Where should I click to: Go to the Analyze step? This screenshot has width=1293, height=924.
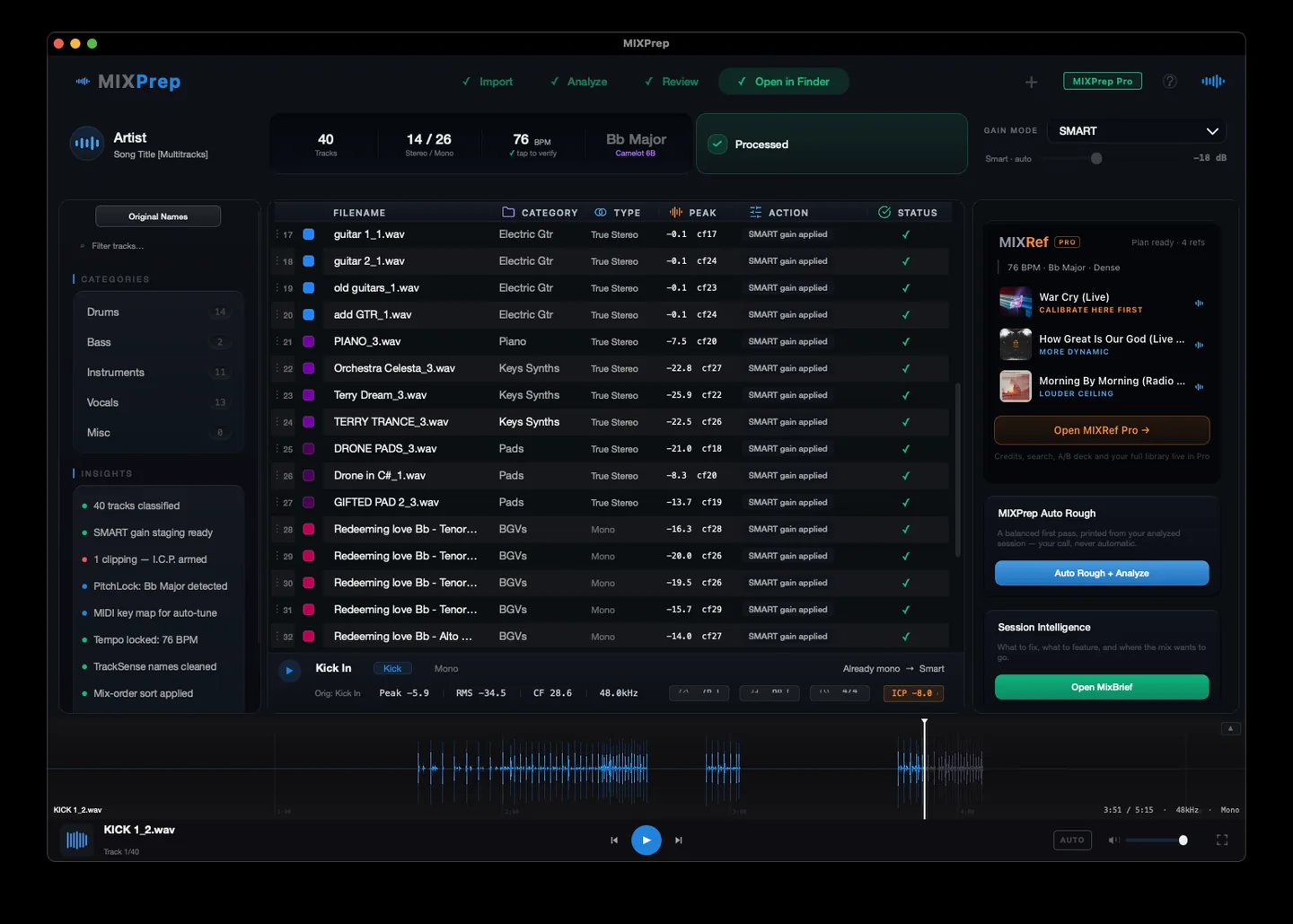578,82
